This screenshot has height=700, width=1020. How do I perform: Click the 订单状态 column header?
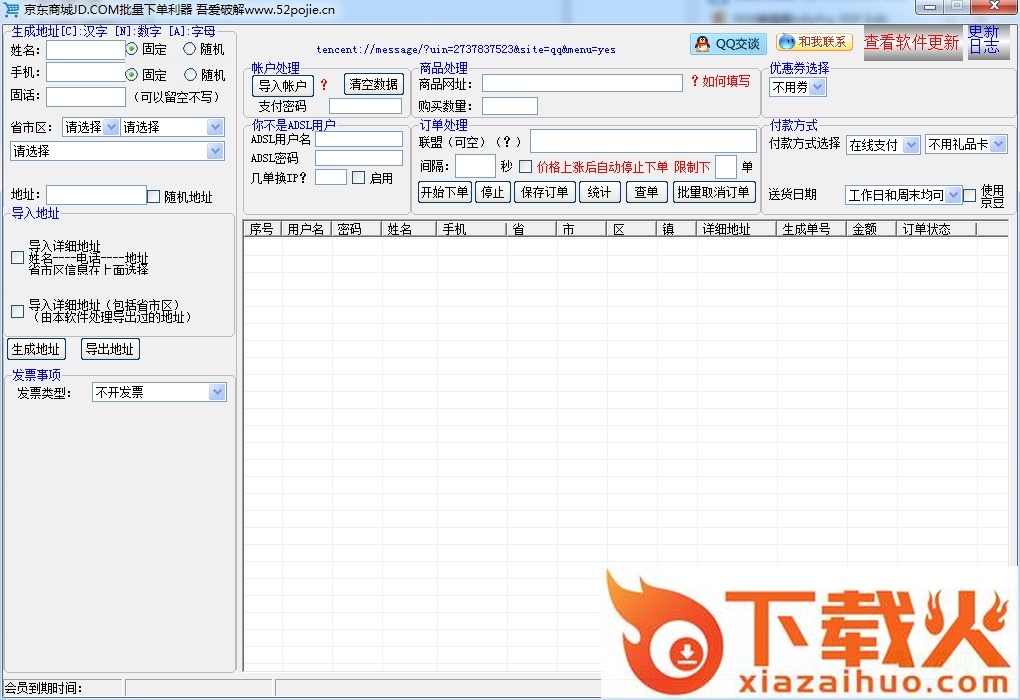tap(936, 229)
